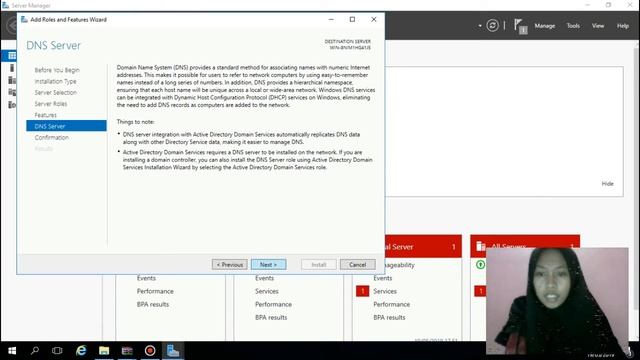The image size is (640, 360).
Task: Open Services under the Local Server tile
Action: [x=385, y=291]
